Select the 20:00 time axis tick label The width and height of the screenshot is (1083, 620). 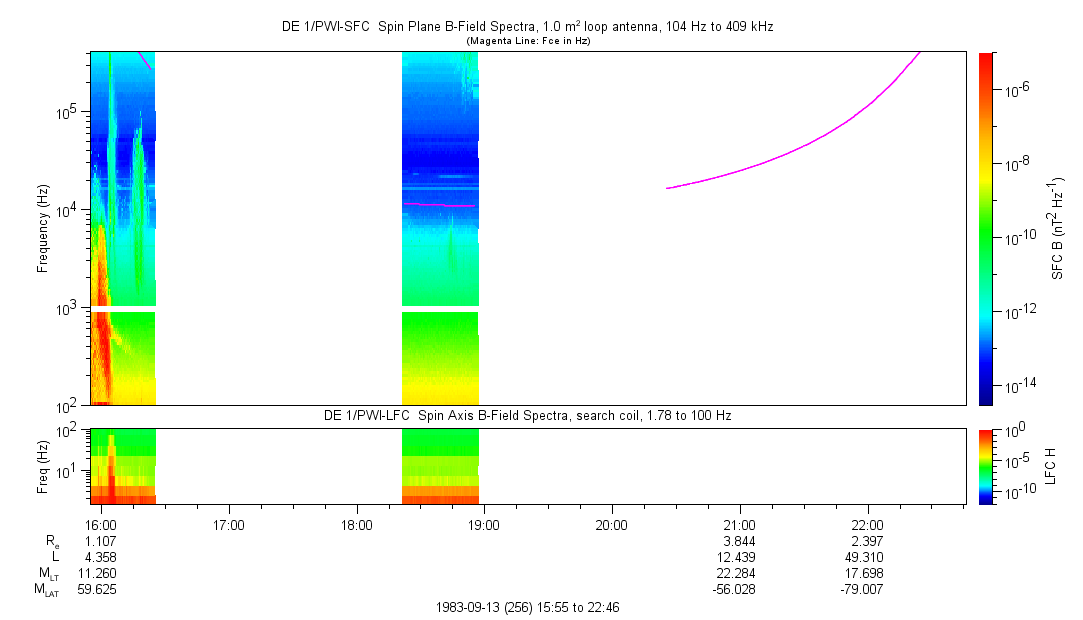coord(611,524)
